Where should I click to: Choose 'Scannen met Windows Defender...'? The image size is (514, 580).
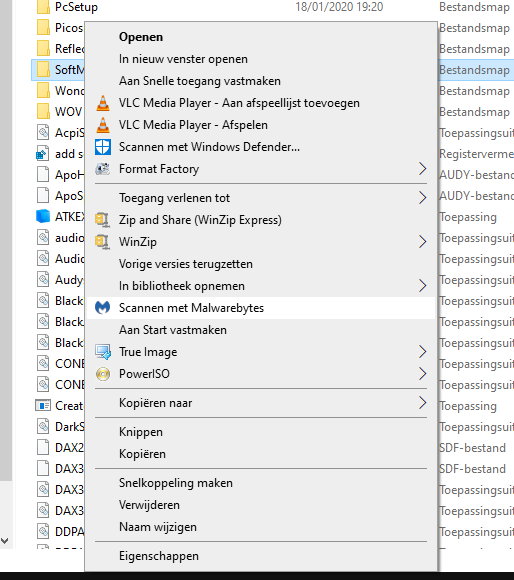pos(261,147)
